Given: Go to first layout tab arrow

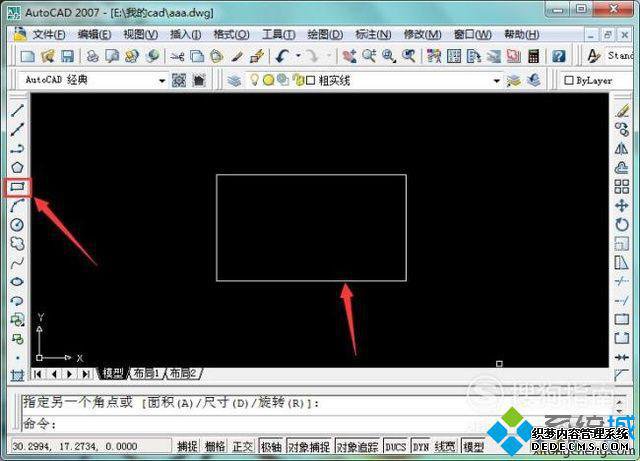Looking at the screenshot, I should 38,374.
